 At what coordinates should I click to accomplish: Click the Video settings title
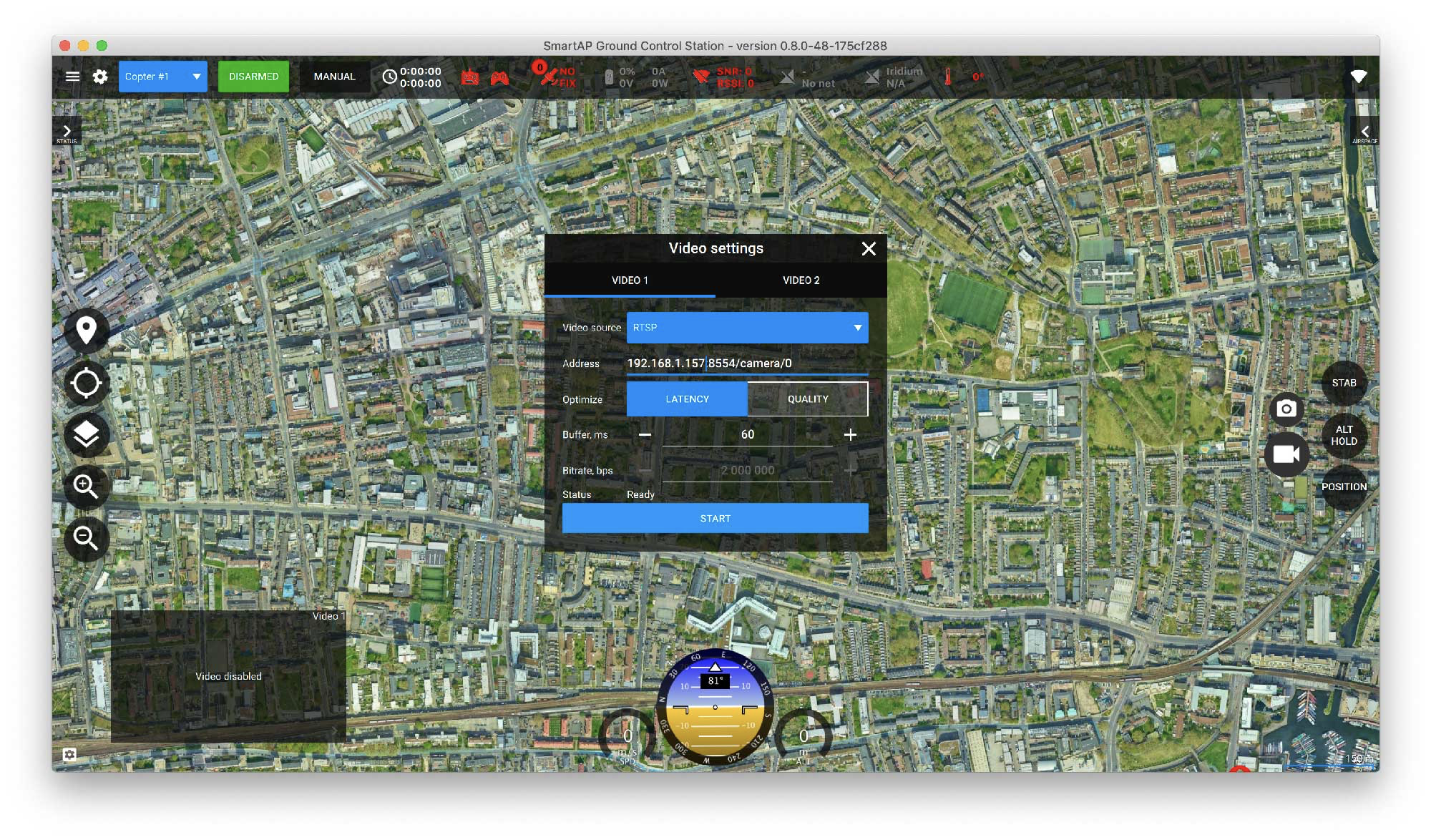(x=715, y=248)
